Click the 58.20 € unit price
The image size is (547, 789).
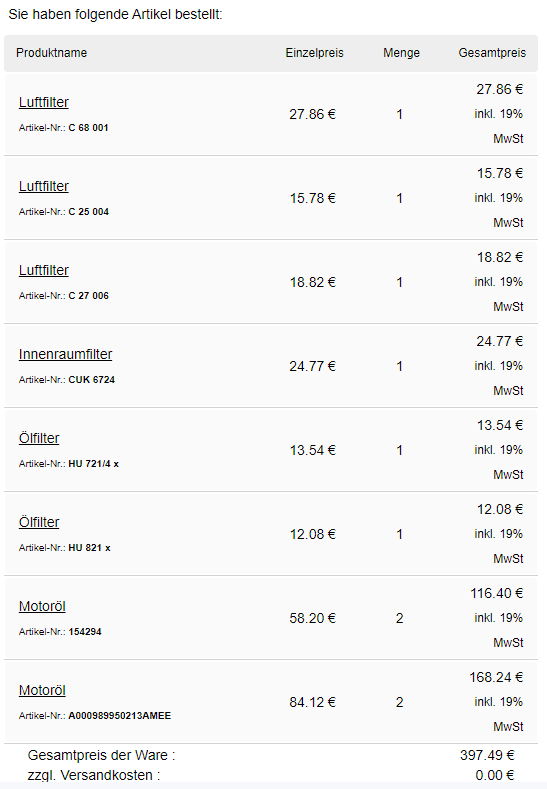pyautogui.click(x=312, y=618)
